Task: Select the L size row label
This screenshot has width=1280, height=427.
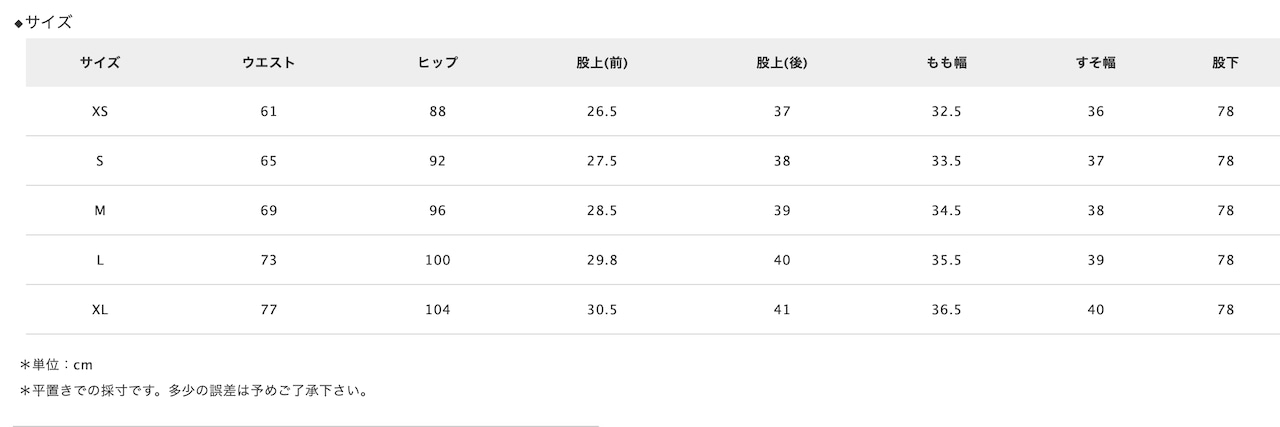Action: (x=100, y=260)
